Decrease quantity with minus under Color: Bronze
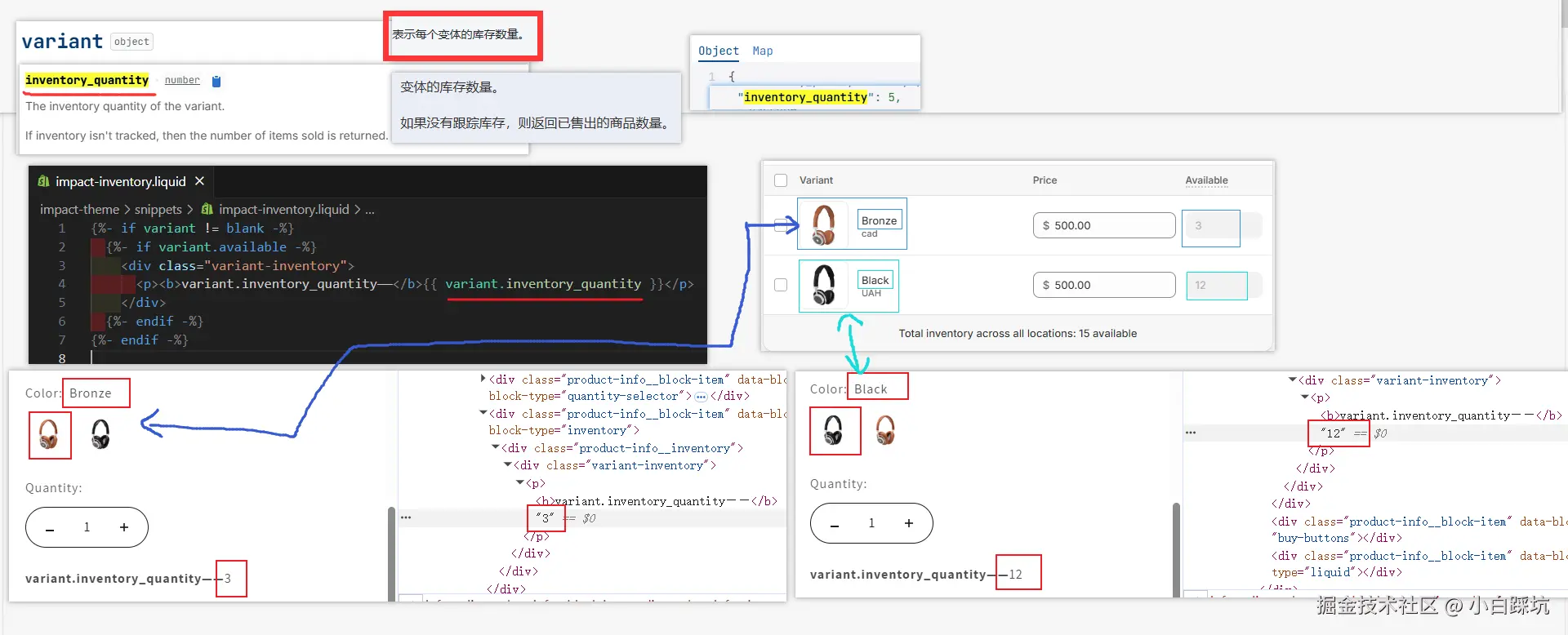The image size is (1568, 635). [50, 528]
